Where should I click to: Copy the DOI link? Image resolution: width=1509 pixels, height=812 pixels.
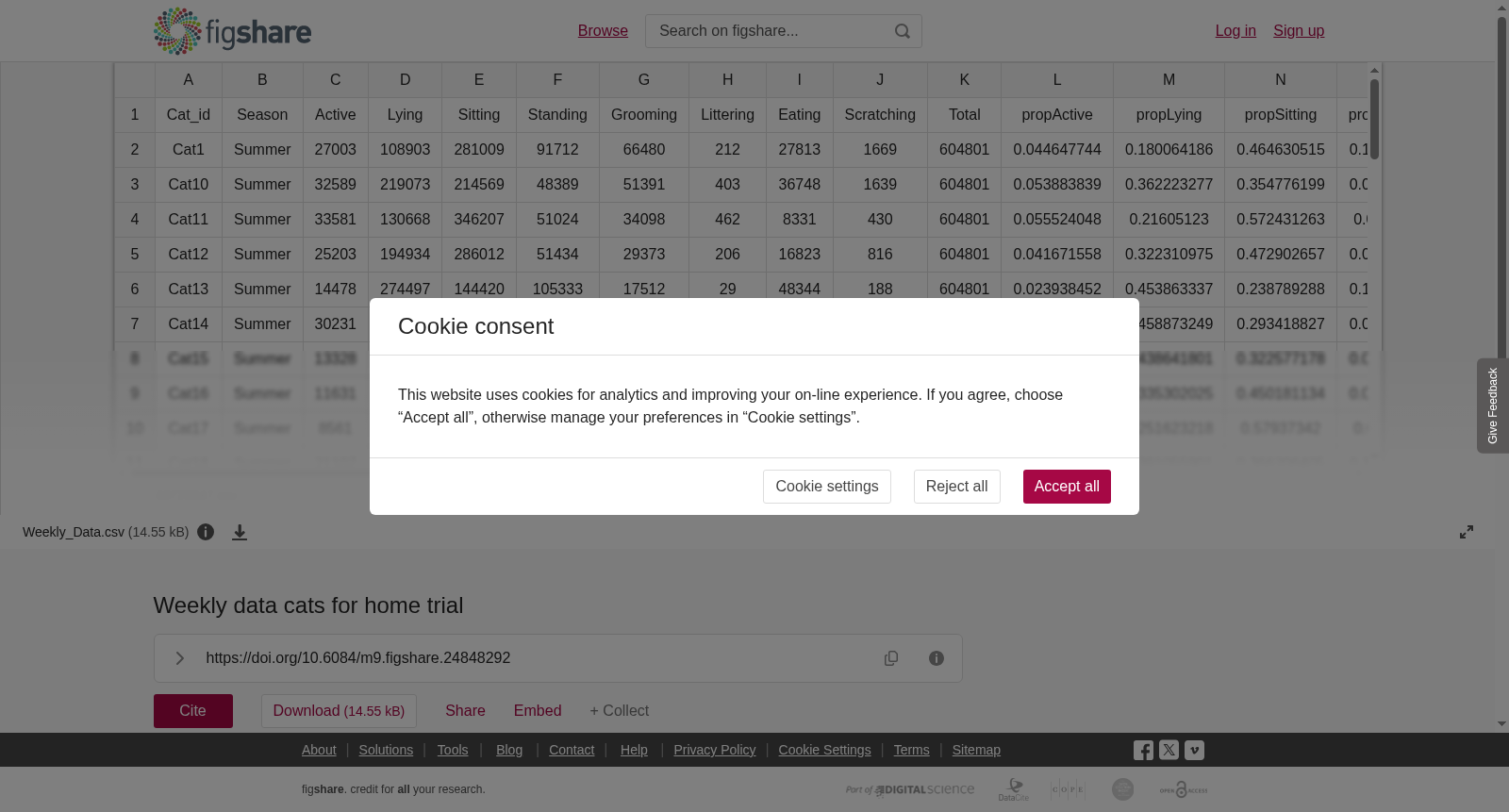click(x=891, y=658)
